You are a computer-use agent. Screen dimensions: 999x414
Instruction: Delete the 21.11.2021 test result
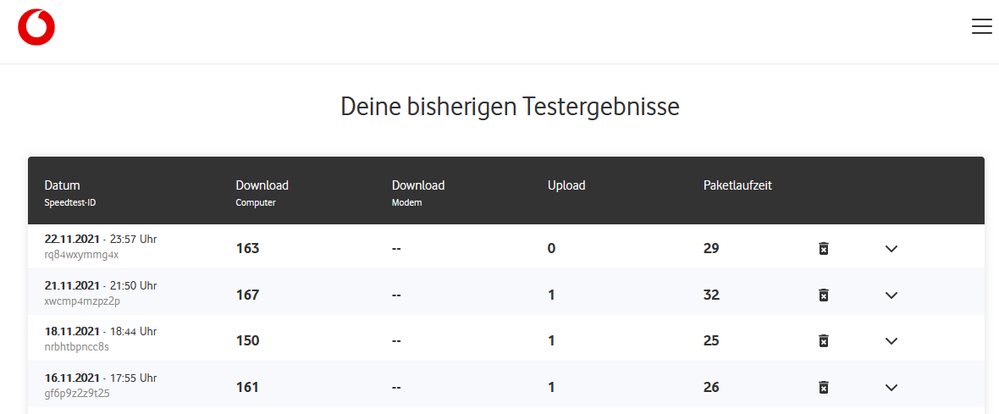tap(823, 294)
